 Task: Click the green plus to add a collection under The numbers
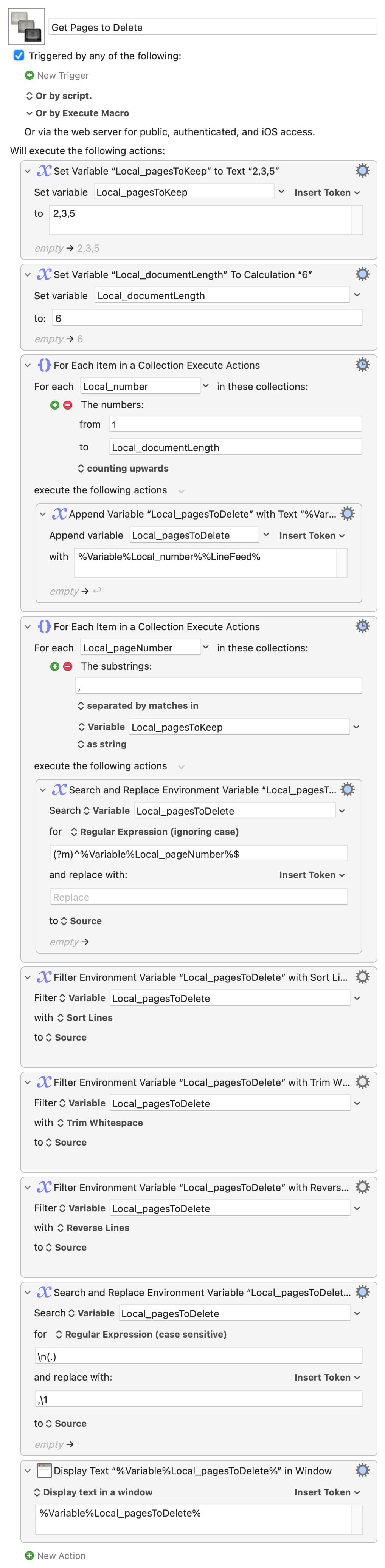coord(55,405)
